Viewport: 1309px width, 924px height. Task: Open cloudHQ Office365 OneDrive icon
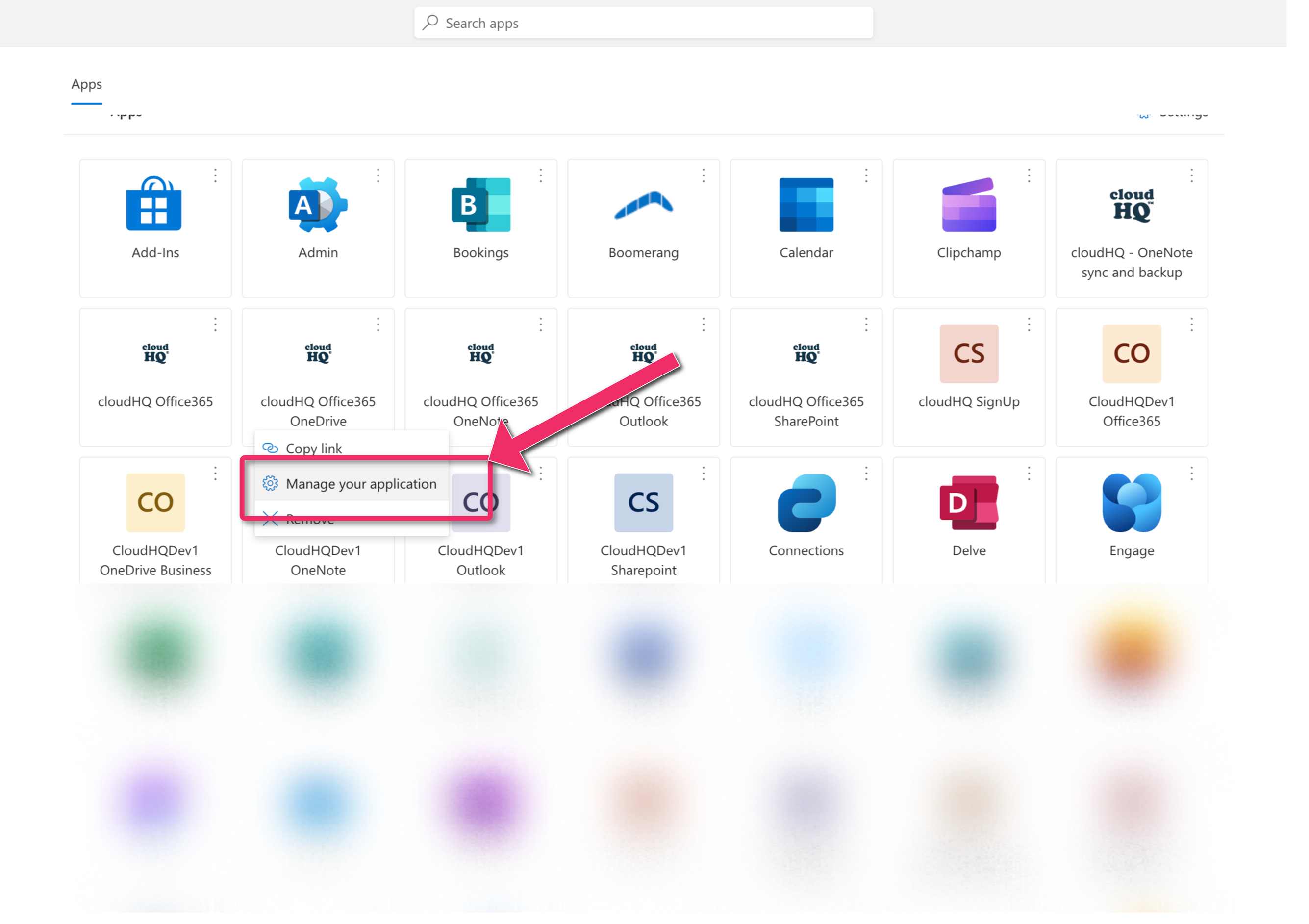(x=318, y=353)
